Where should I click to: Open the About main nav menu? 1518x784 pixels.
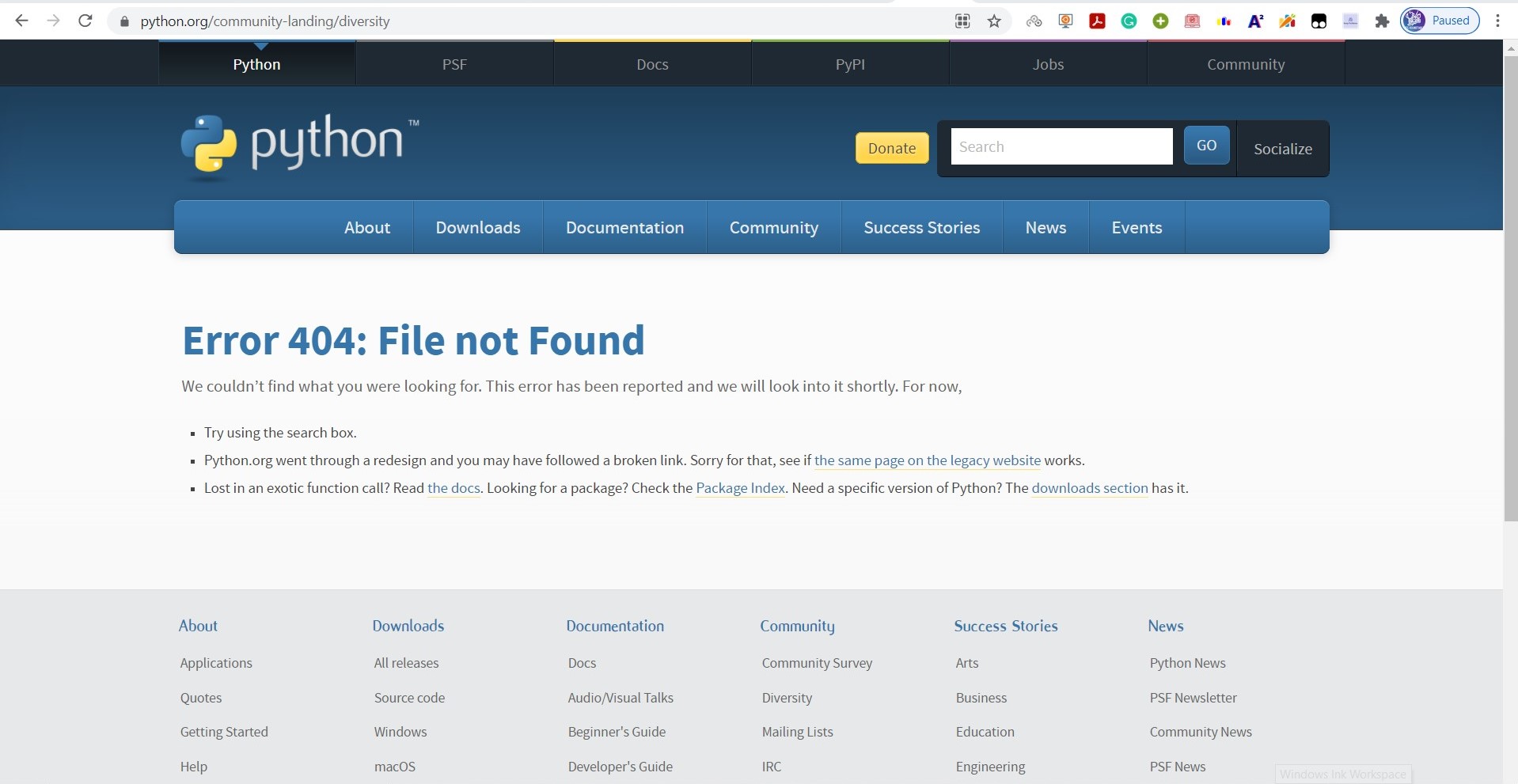[367, 228]
